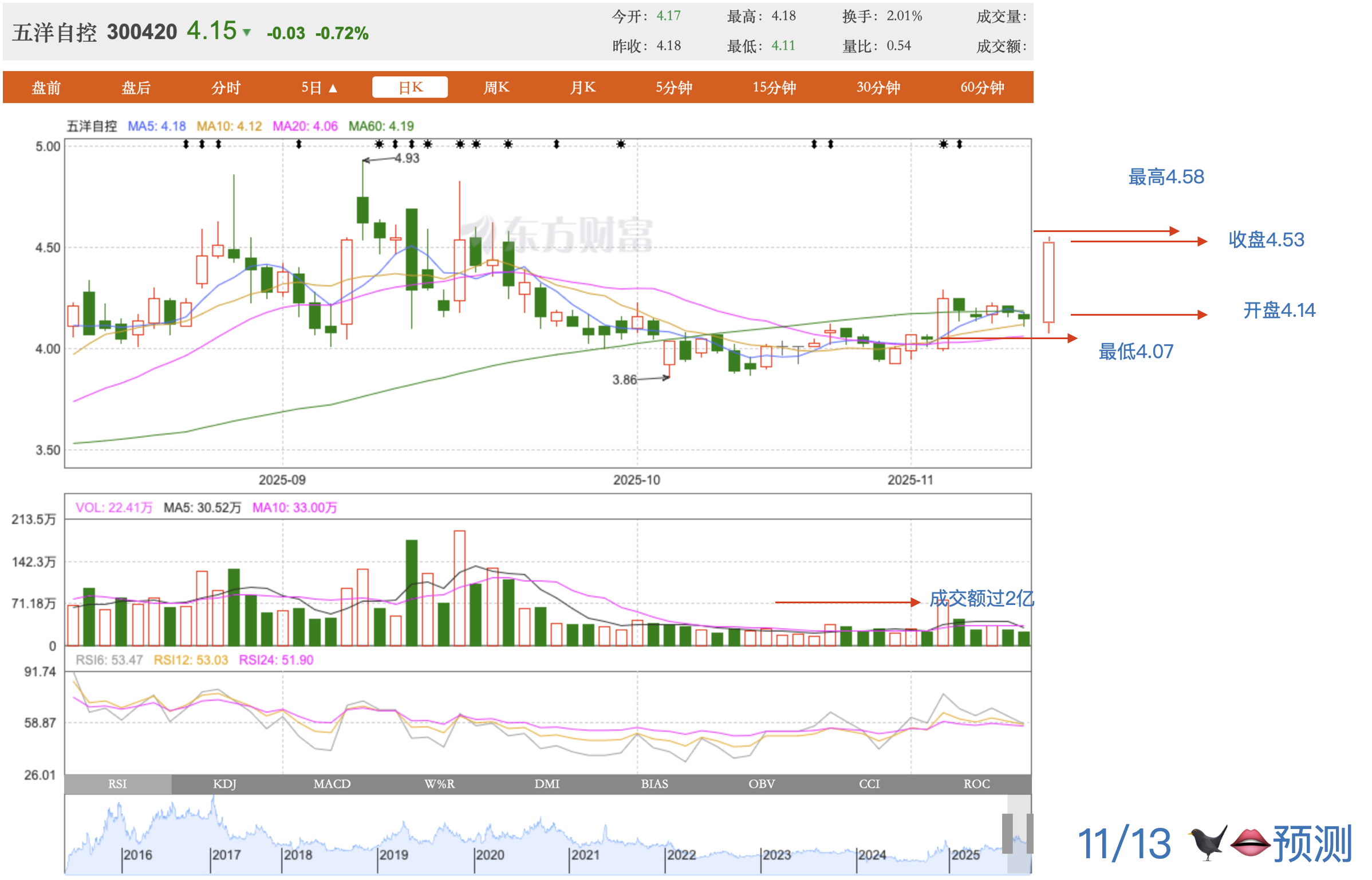
Task: Switch the indicator to MACD
Action: 332,784
